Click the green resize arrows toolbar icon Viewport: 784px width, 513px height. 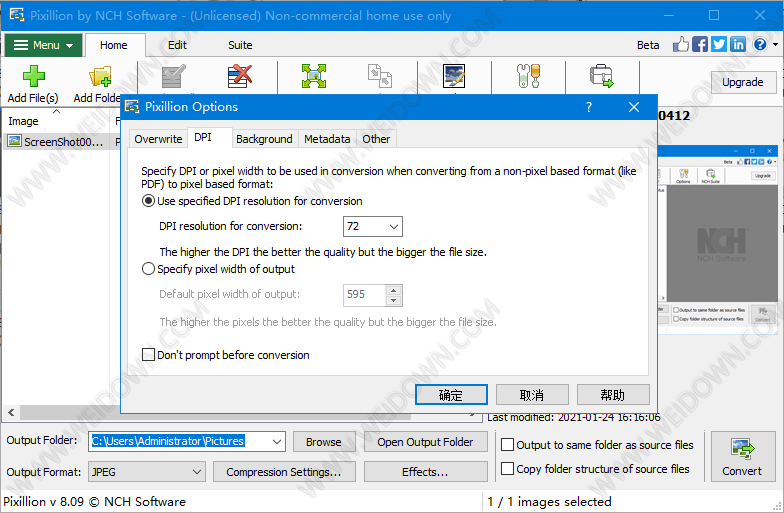(314, 77)
